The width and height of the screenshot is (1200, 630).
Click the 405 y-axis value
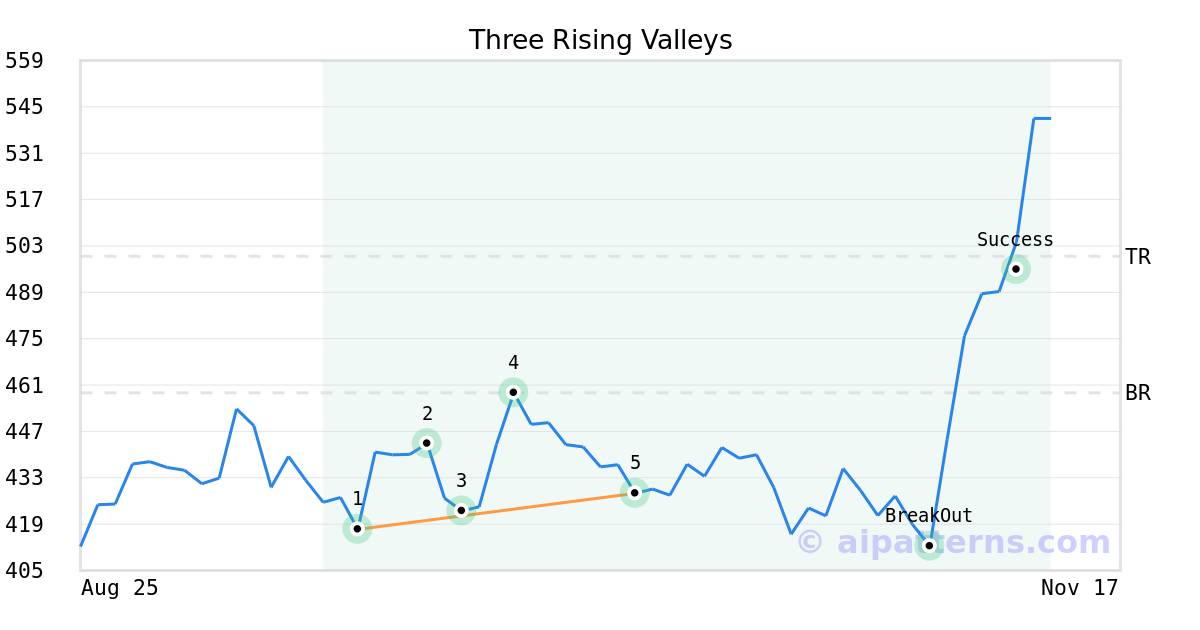pyautogui.click(x=24, y=571)
